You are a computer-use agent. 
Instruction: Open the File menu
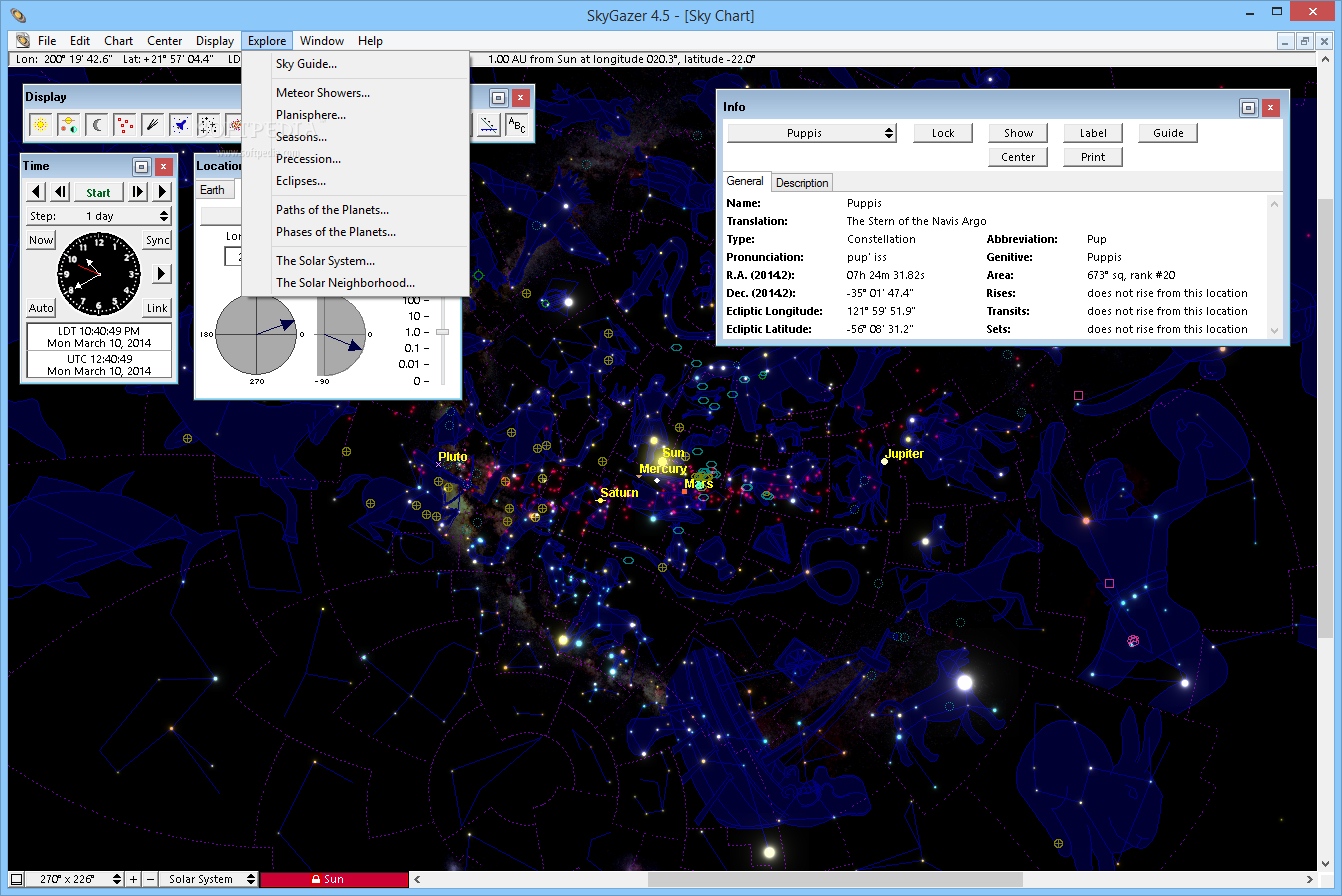pyautogui.click(x=47, y=41)
